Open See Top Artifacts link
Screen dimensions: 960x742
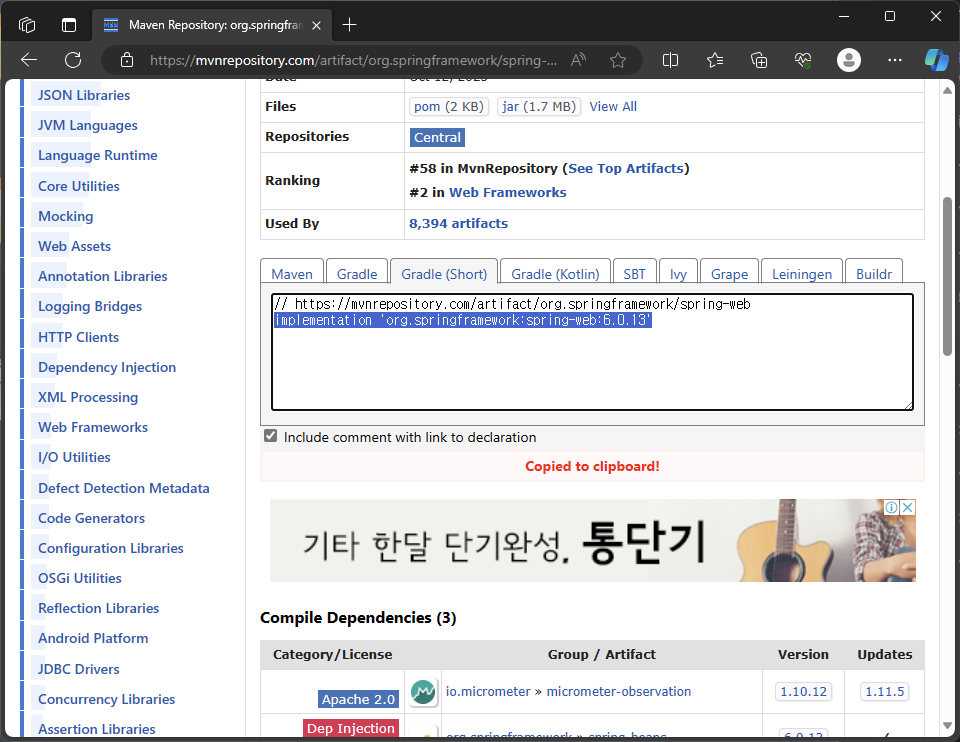coord(626,168)
